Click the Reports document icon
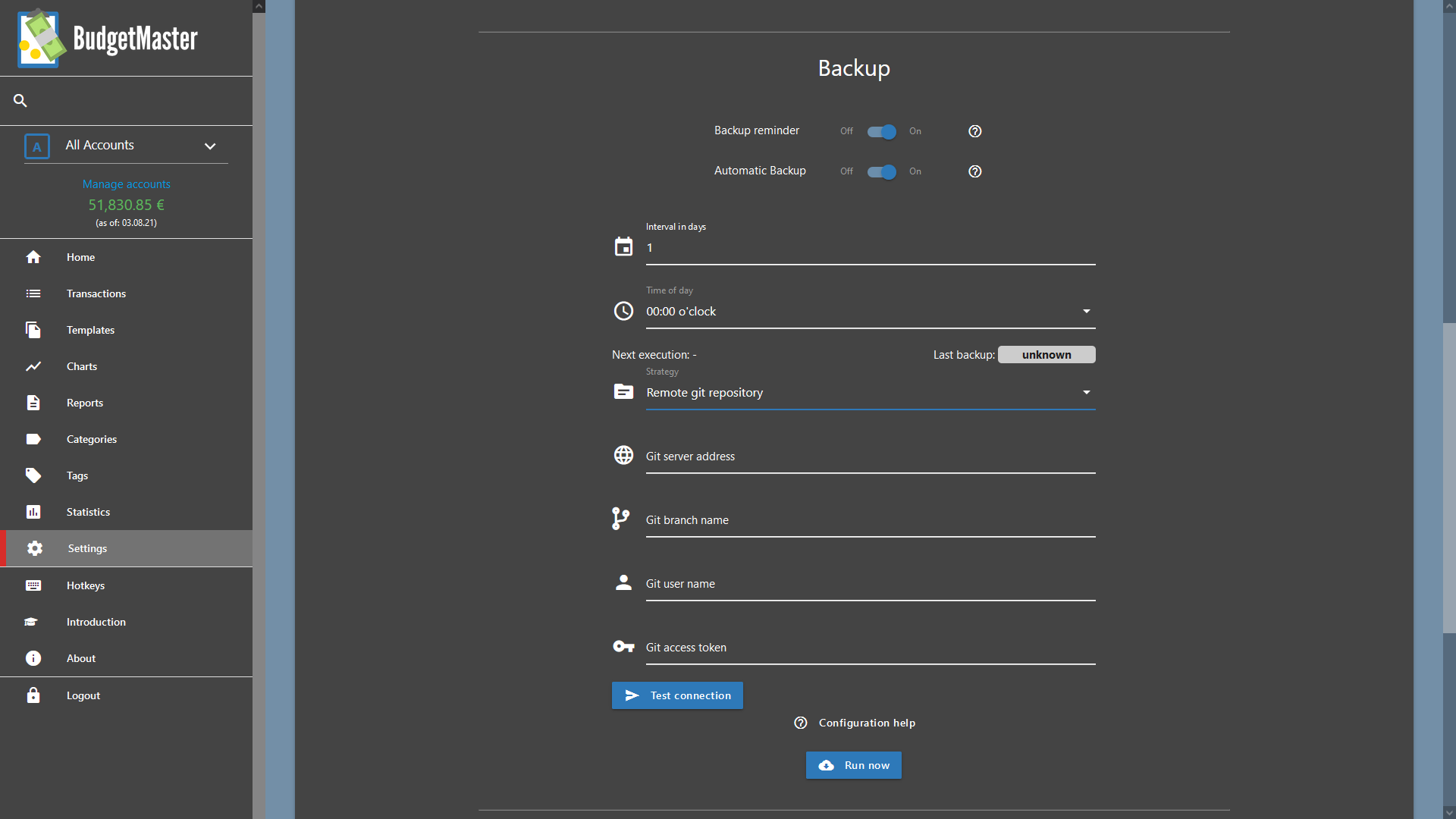Viewport: 1456px width, 819px height. pyautogui.click(x=33, y=403)
